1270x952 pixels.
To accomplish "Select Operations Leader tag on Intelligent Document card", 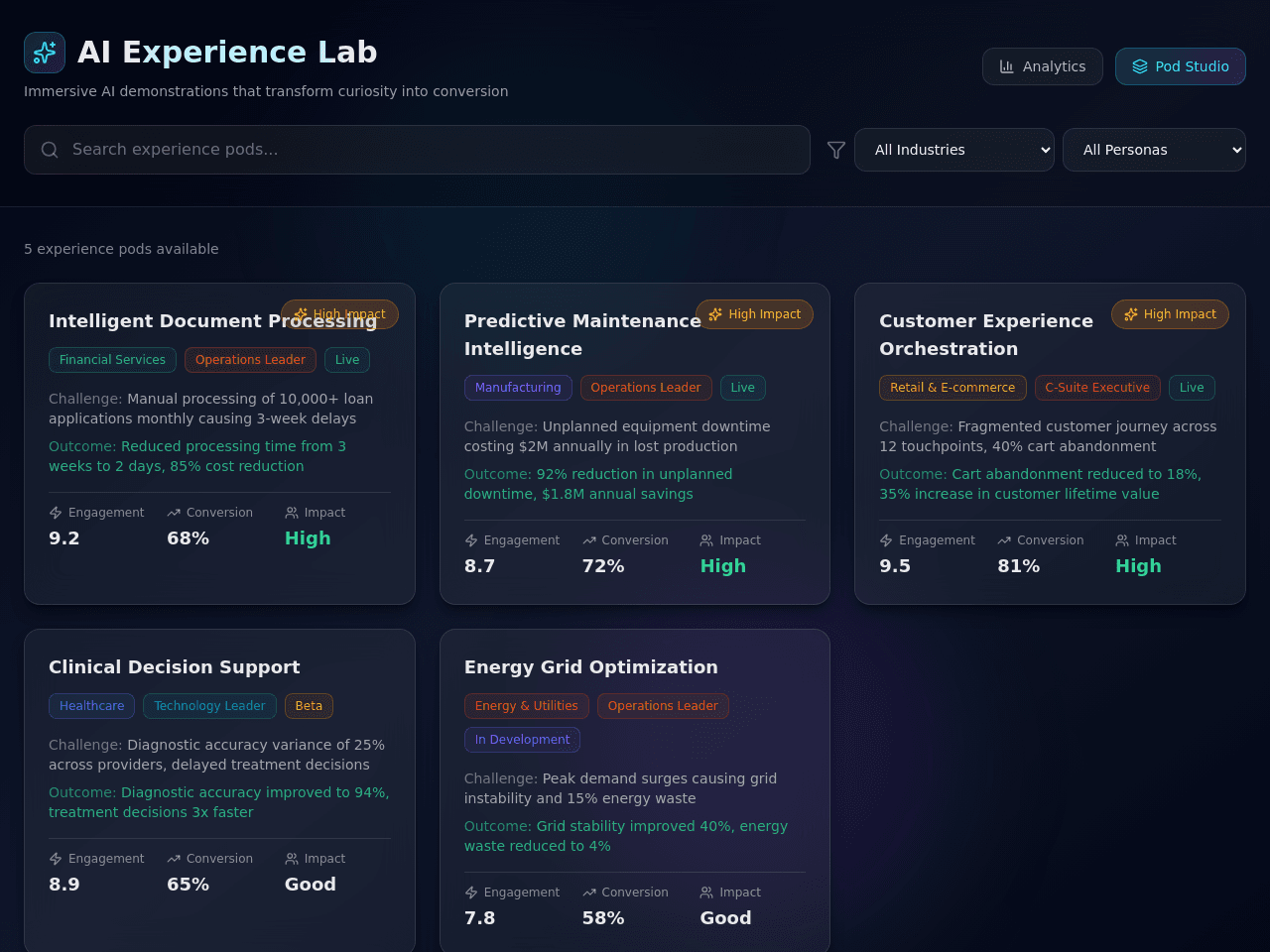I will pos(250,360).
